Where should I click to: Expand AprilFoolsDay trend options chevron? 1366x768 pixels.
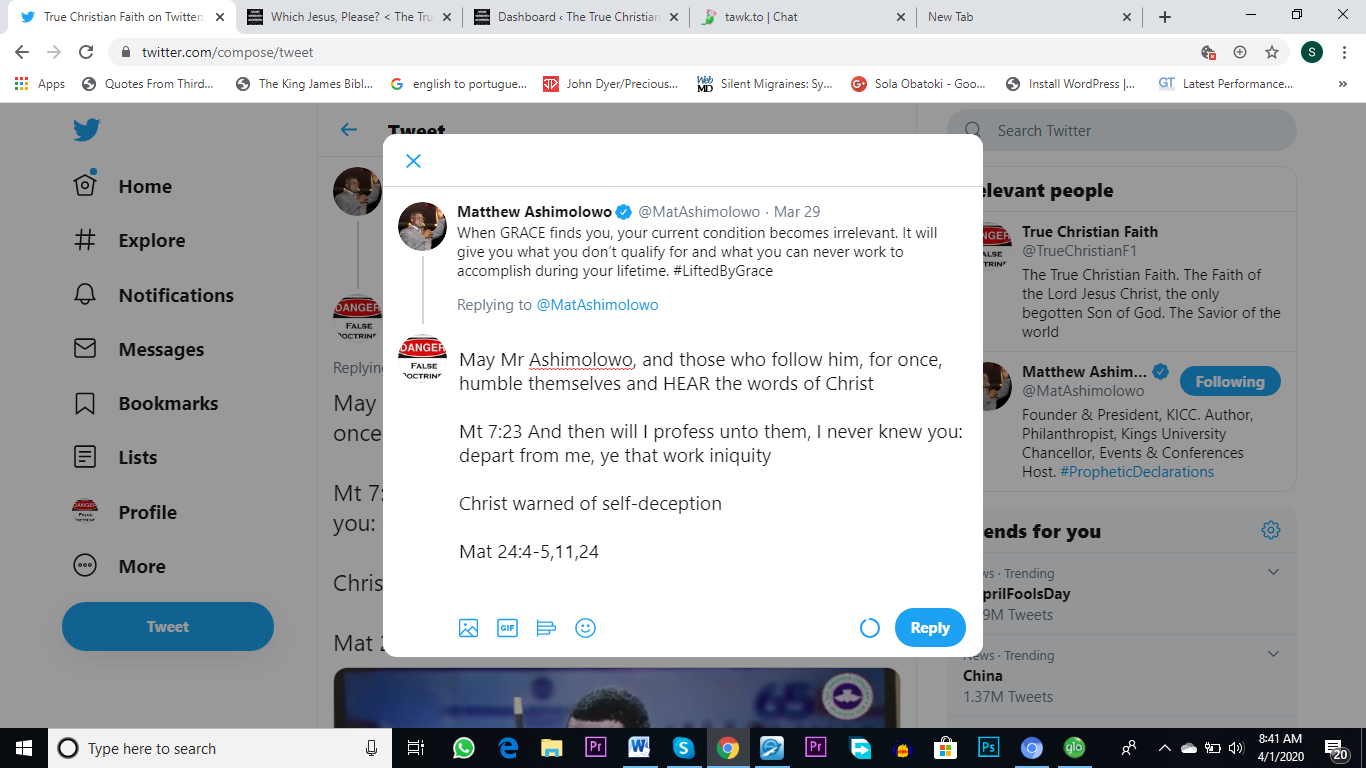coord(1273,572)
